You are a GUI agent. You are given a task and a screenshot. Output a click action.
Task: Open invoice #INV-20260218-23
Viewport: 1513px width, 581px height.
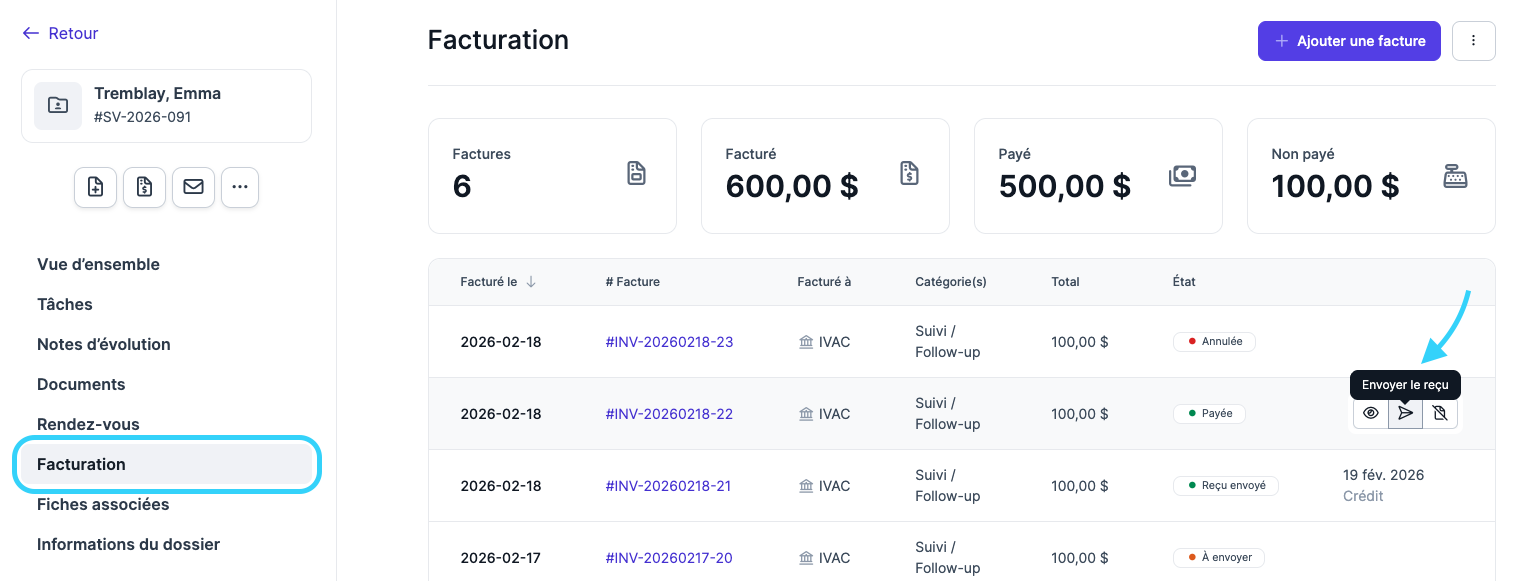(x=669, y=342)
